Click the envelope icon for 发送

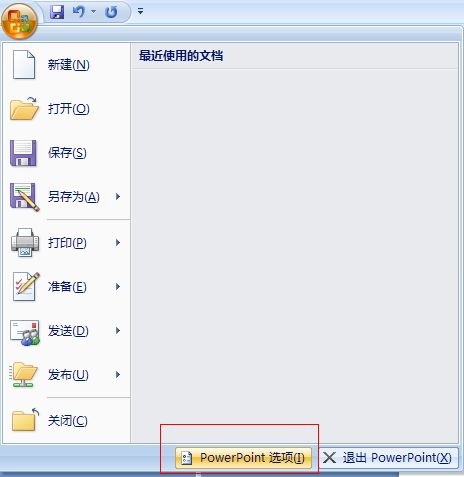25,333
